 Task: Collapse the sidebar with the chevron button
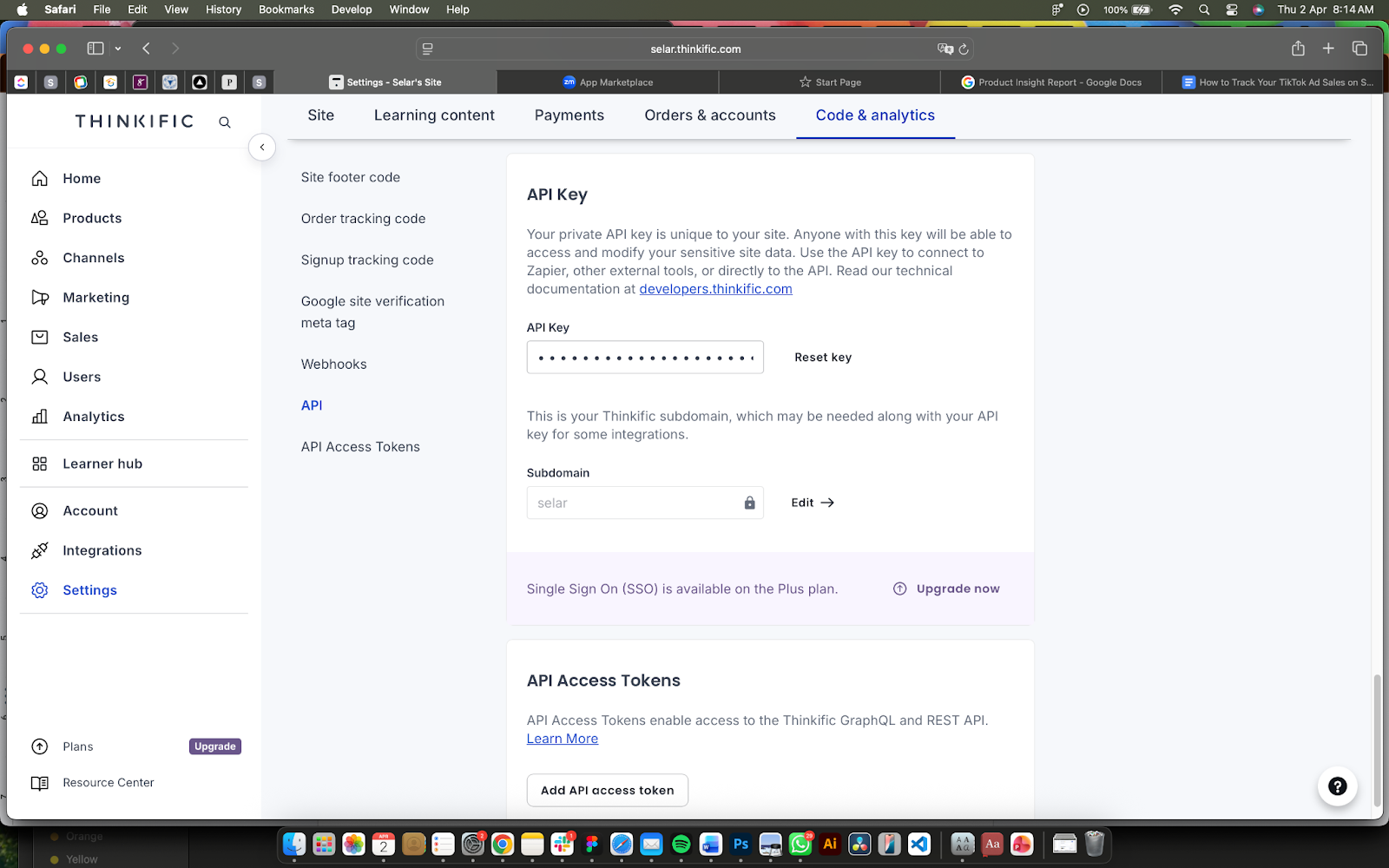[x=262, y=148]
